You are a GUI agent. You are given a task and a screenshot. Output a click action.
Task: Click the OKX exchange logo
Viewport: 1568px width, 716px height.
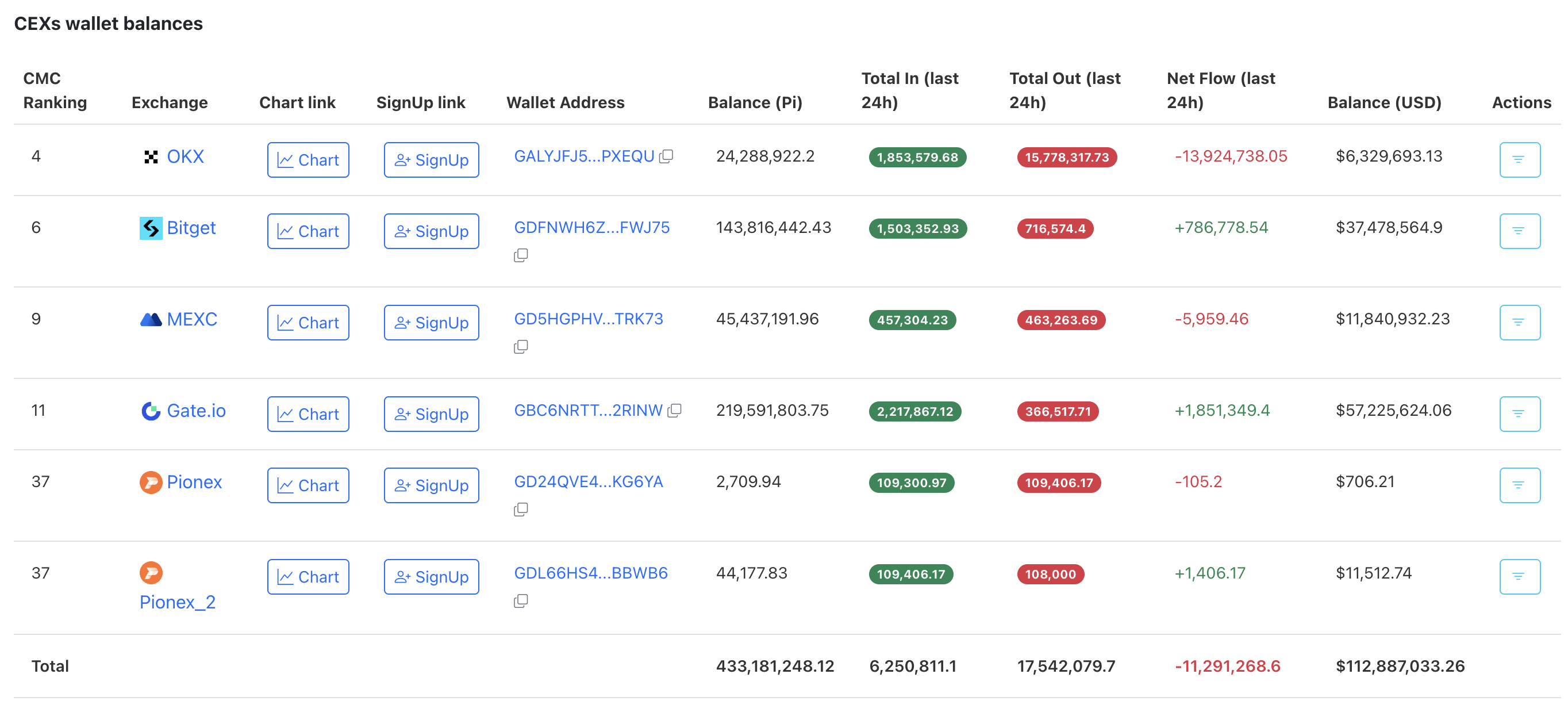(151, 156)
